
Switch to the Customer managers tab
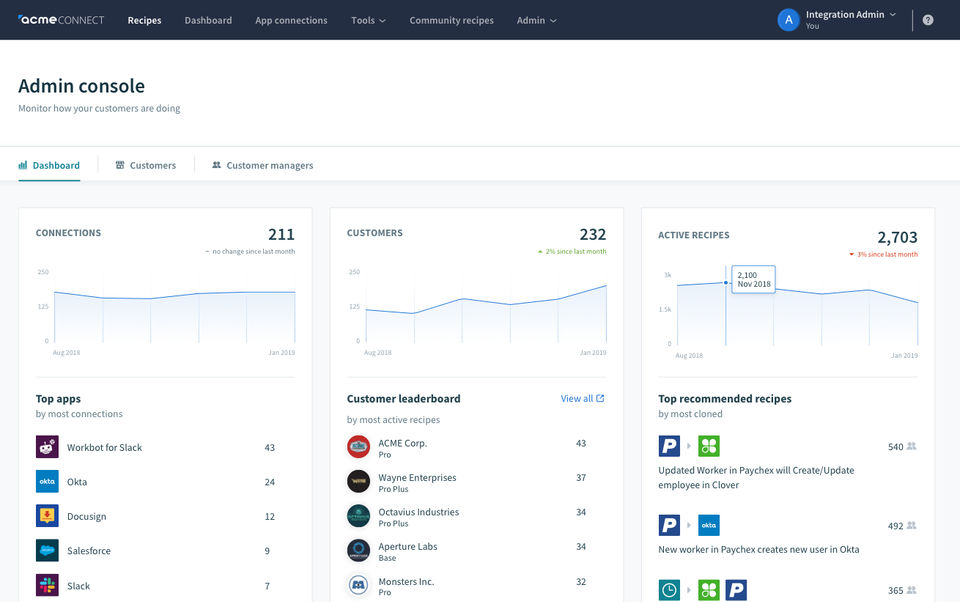[263, 165]
